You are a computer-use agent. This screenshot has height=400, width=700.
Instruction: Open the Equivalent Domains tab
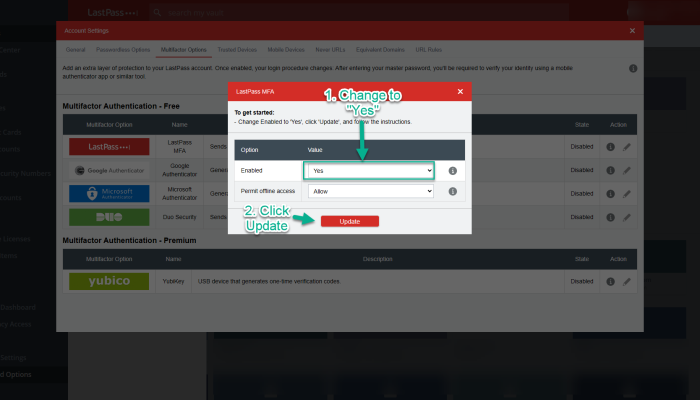point(380,50)
